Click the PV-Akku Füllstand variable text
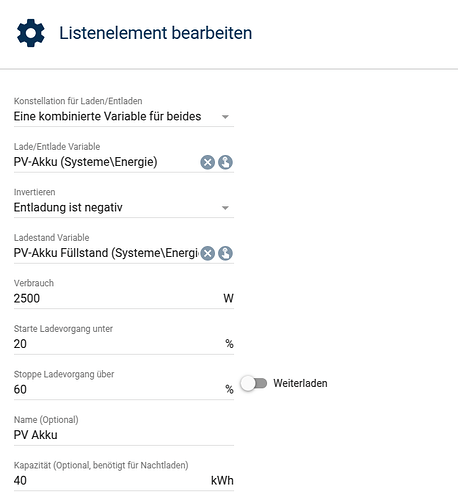 pos(106,253)
